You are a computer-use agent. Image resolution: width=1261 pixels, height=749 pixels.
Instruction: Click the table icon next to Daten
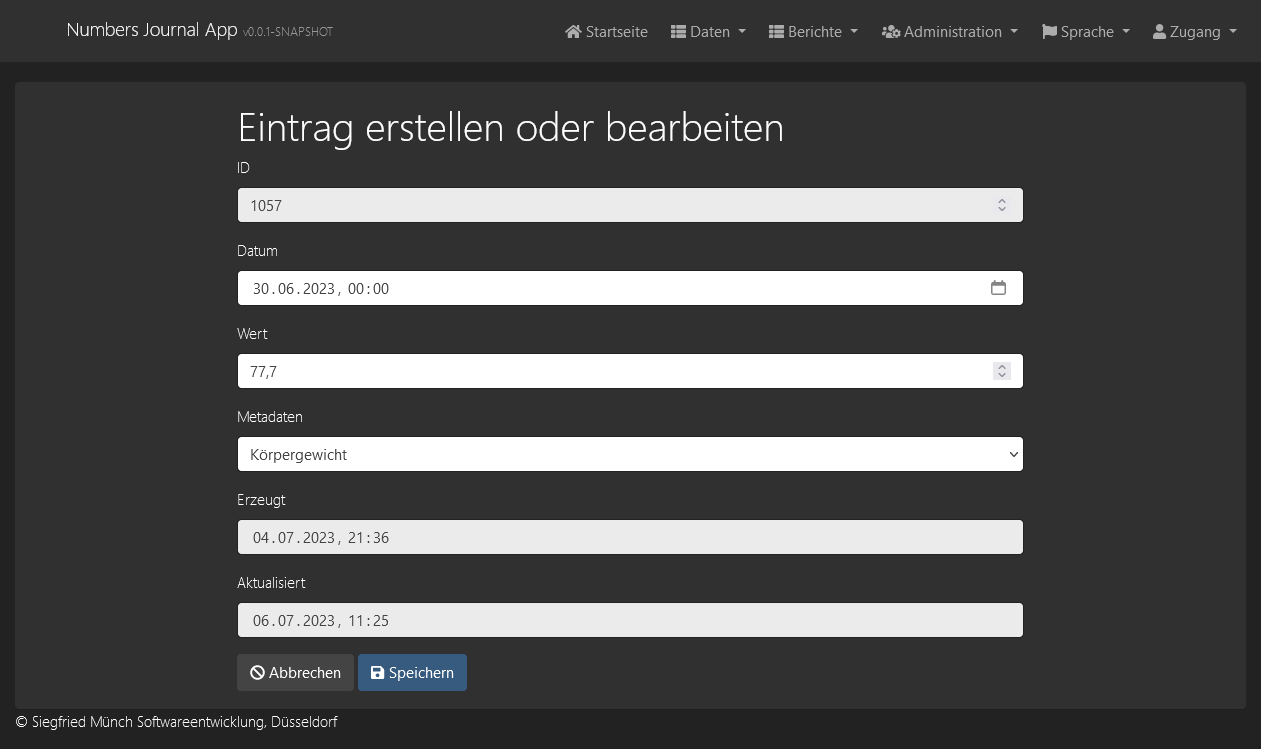point(678,32)
